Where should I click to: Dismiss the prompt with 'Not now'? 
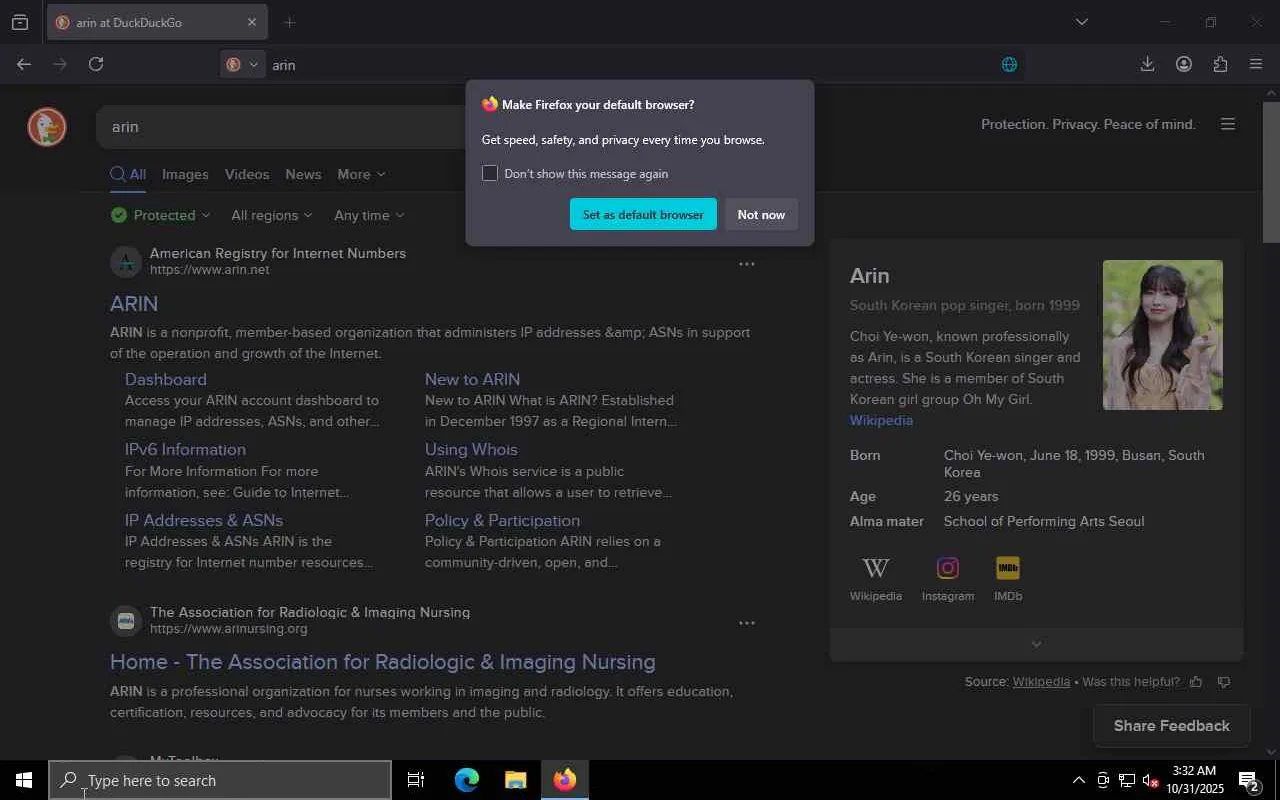click(x=761, y=214)
